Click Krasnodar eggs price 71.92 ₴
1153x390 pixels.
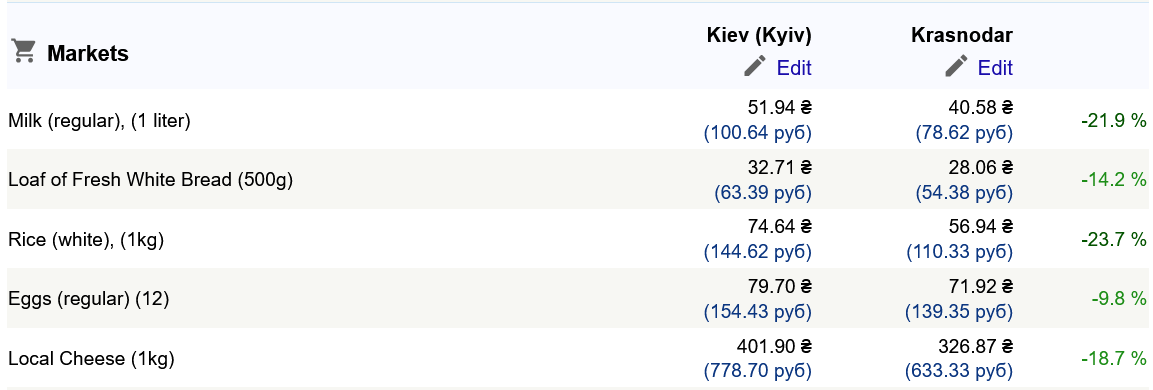pyautogui.click(x=981, y=286)
